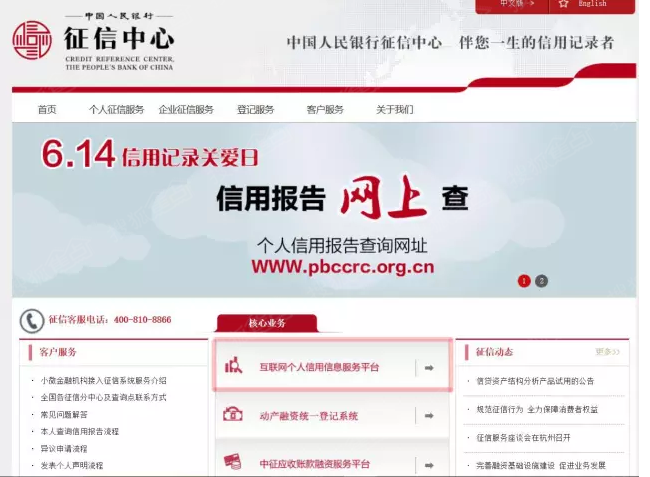Image resolution: width=650 pixels, height=477 pixels.
Task: Open the 本人查询信用报告流程 link
Action: (80, 431)
